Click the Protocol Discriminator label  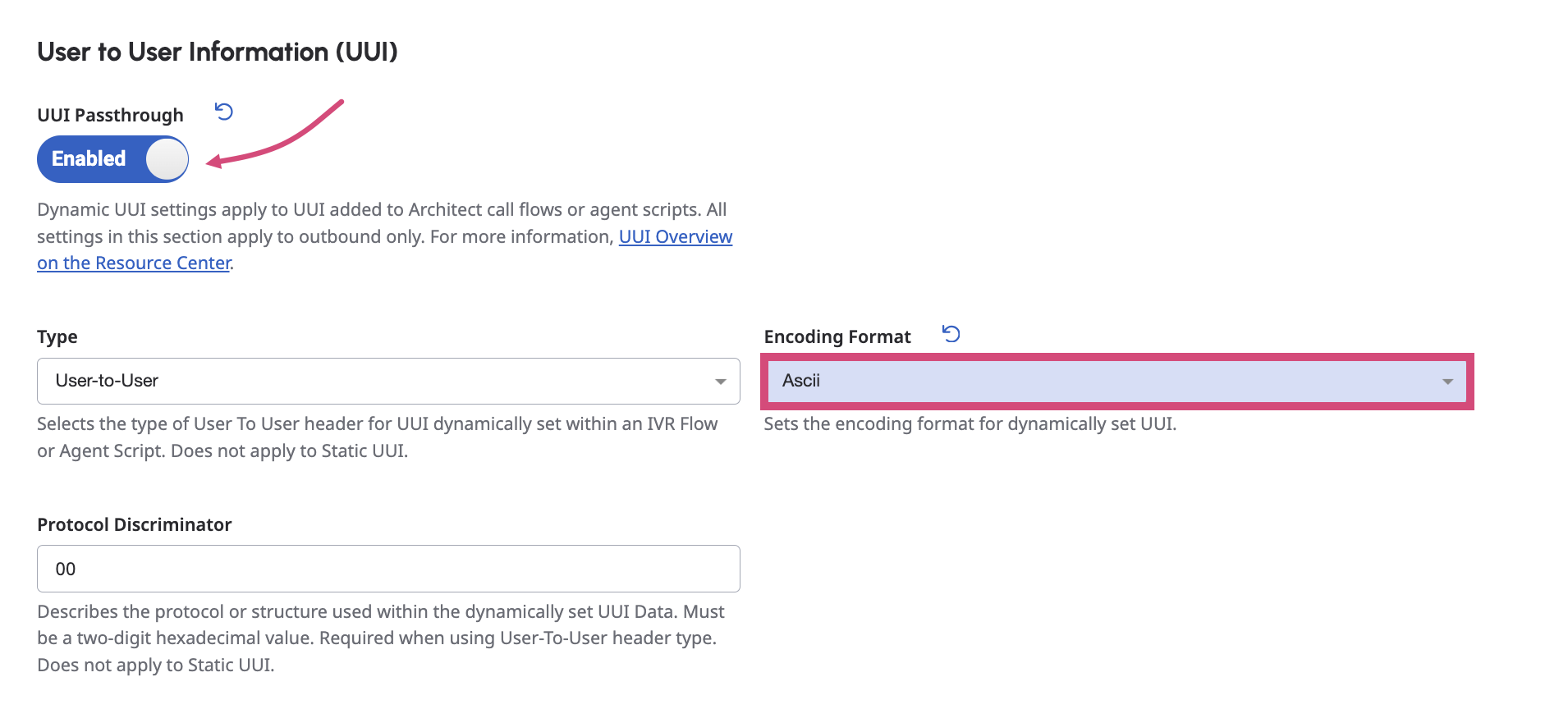135,524
